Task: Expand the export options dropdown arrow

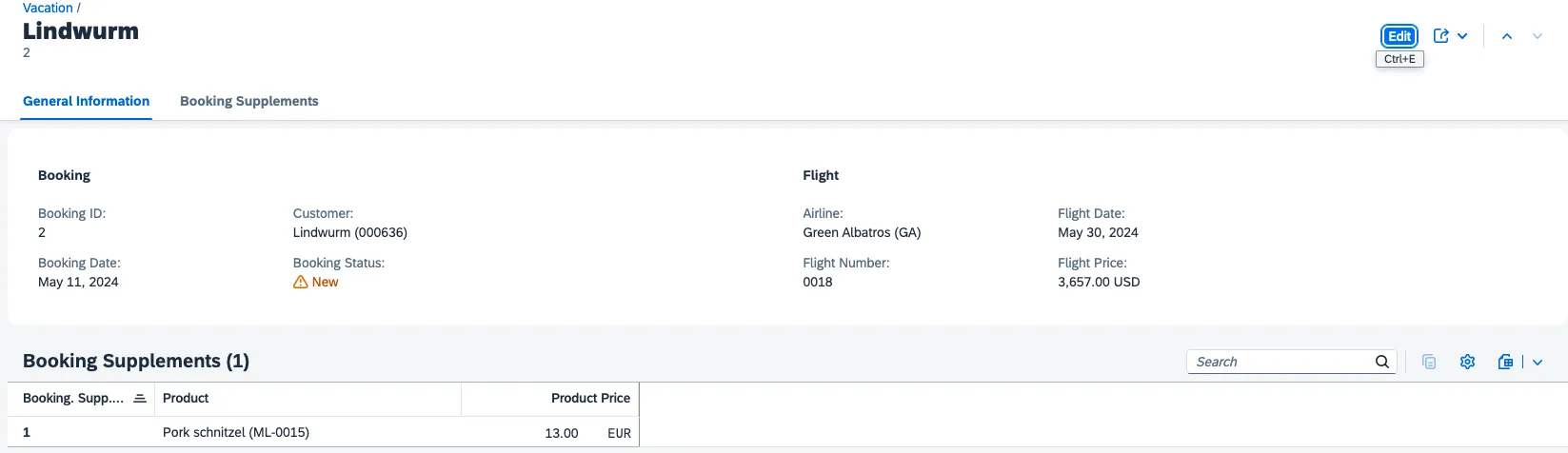Action: (x=1538, y=362)
